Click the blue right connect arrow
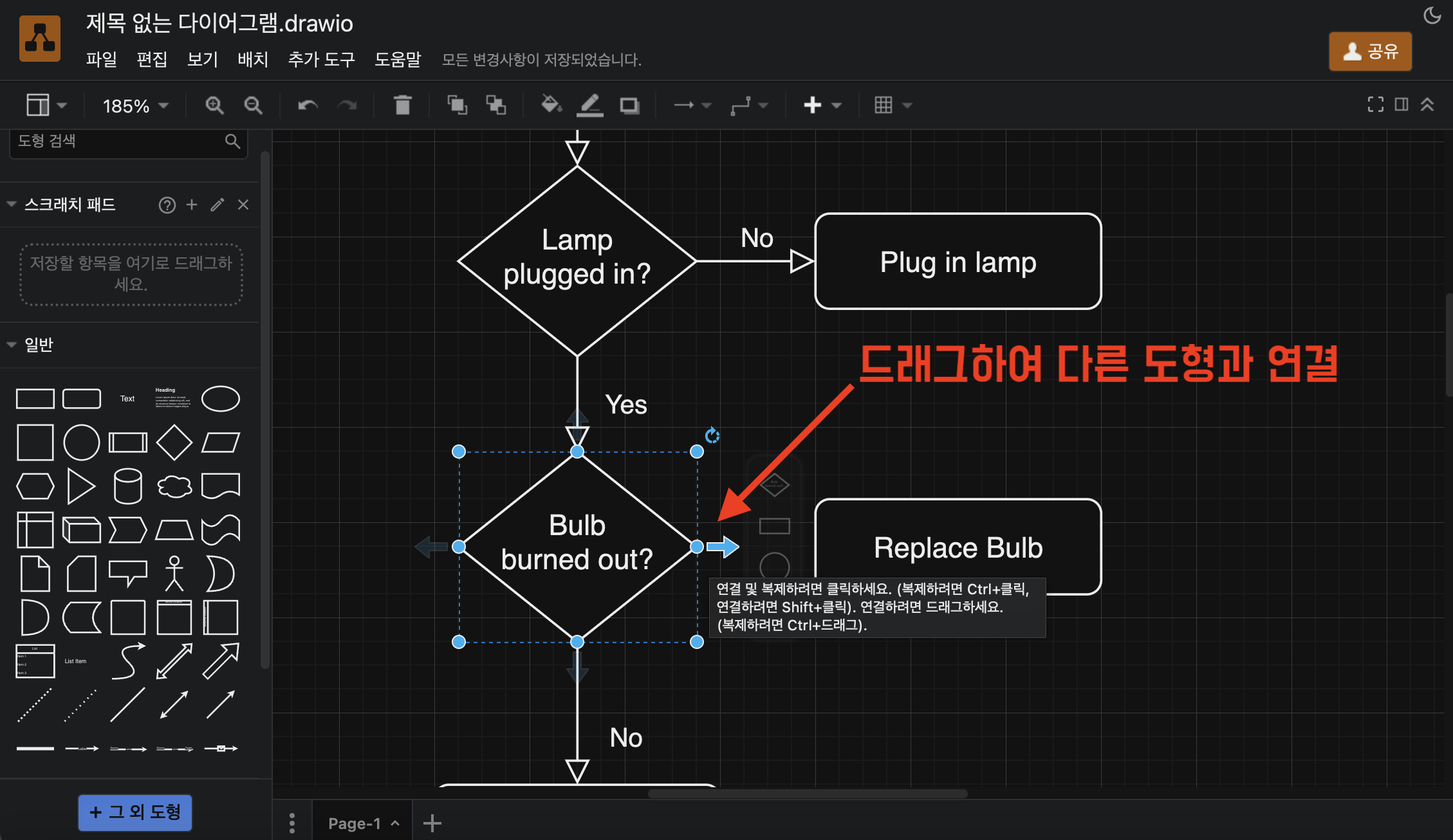Screen dimensions: 1453x840 pos(723,547)
